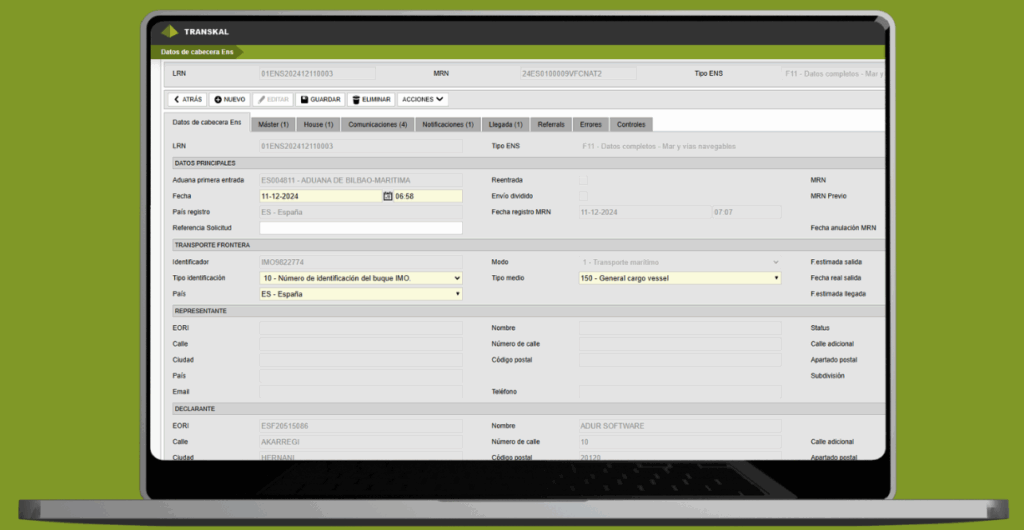
Task: Click the Editar pencil button
Action: pos(273,100)
